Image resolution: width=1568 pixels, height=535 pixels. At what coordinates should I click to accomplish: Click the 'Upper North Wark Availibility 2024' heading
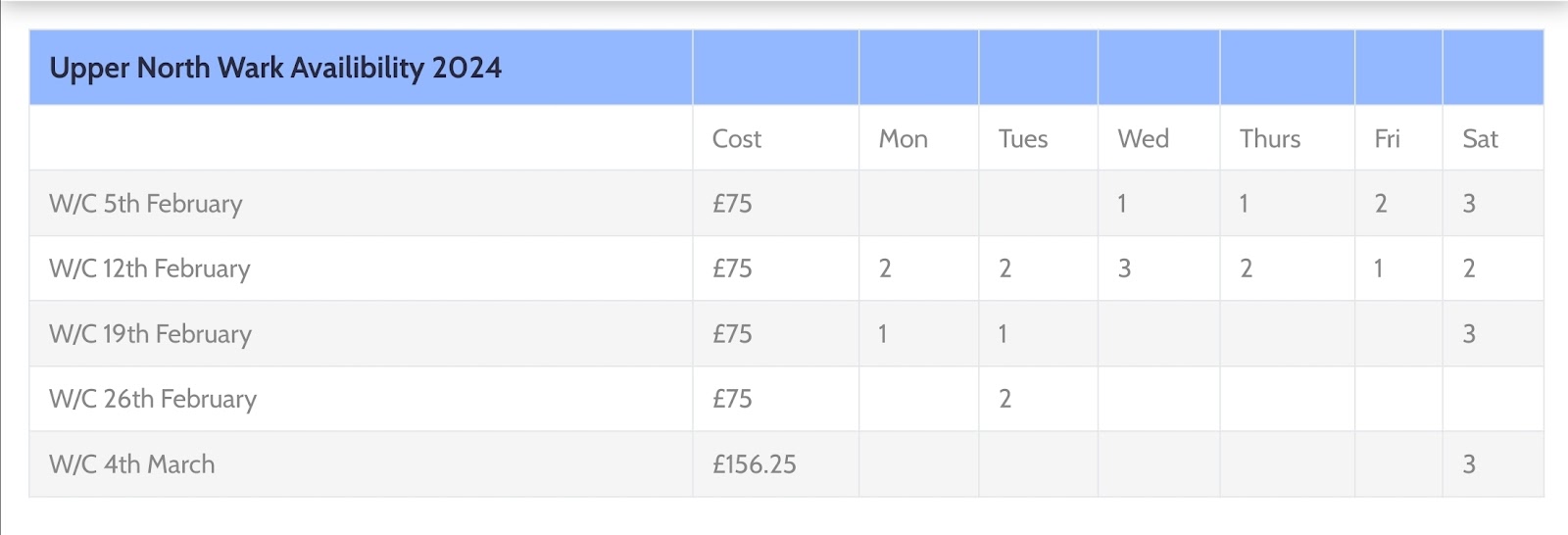click(275, 68)
